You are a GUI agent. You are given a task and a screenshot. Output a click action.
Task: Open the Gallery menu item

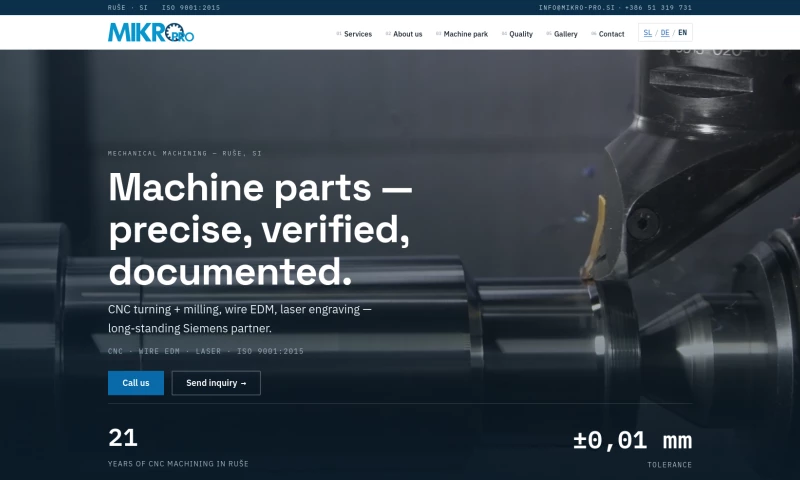pyautogui.click(x=562, y=34)
